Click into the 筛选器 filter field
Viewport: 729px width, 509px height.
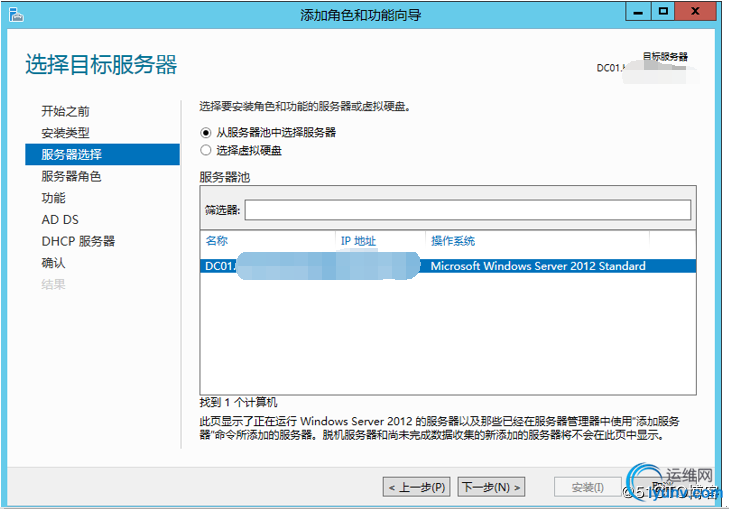click(468, 210)
